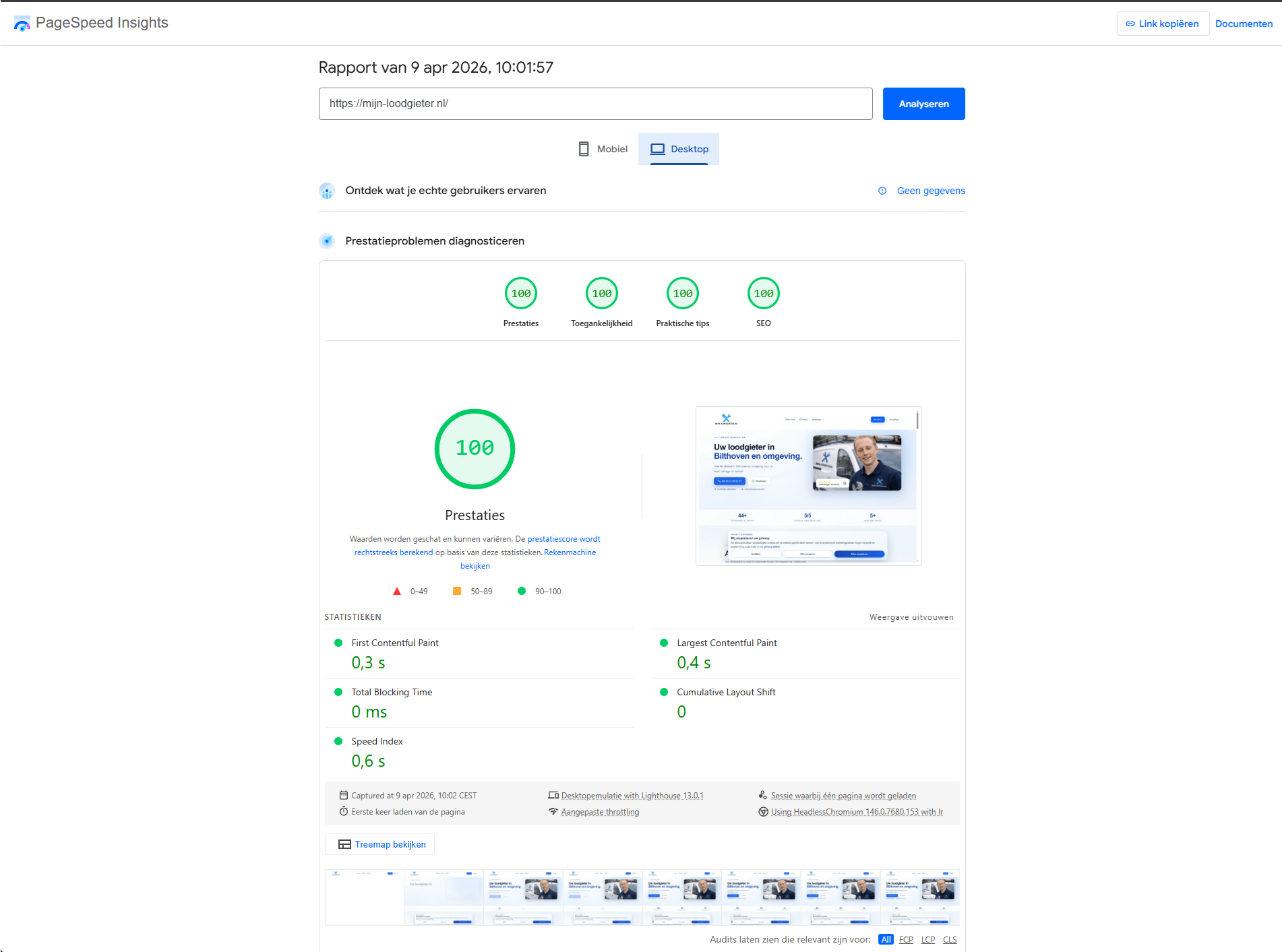
Task: Filter audits by LCP
Action: [x=927, y=939]
